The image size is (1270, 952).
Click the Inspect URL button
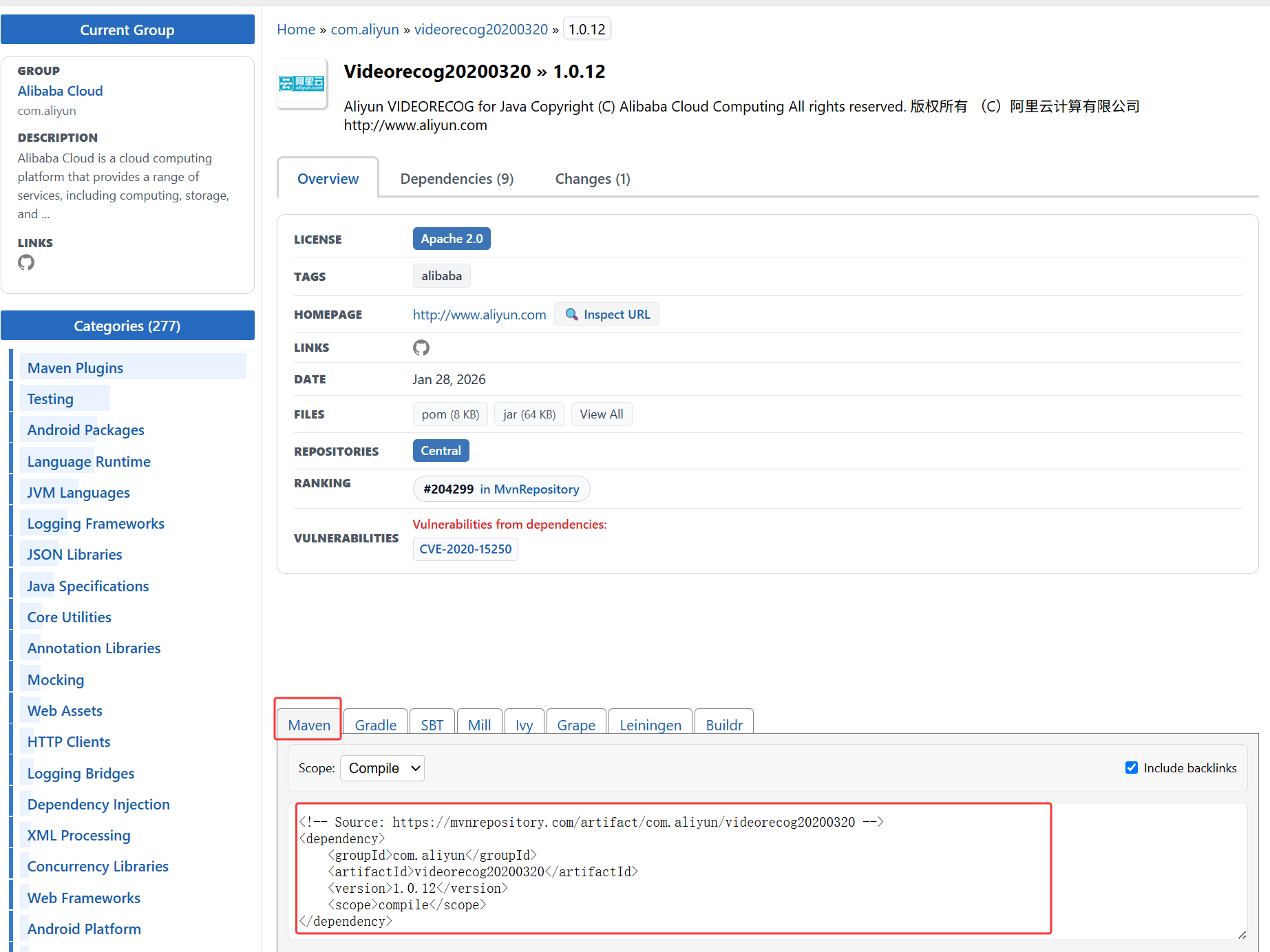point(607,315)
